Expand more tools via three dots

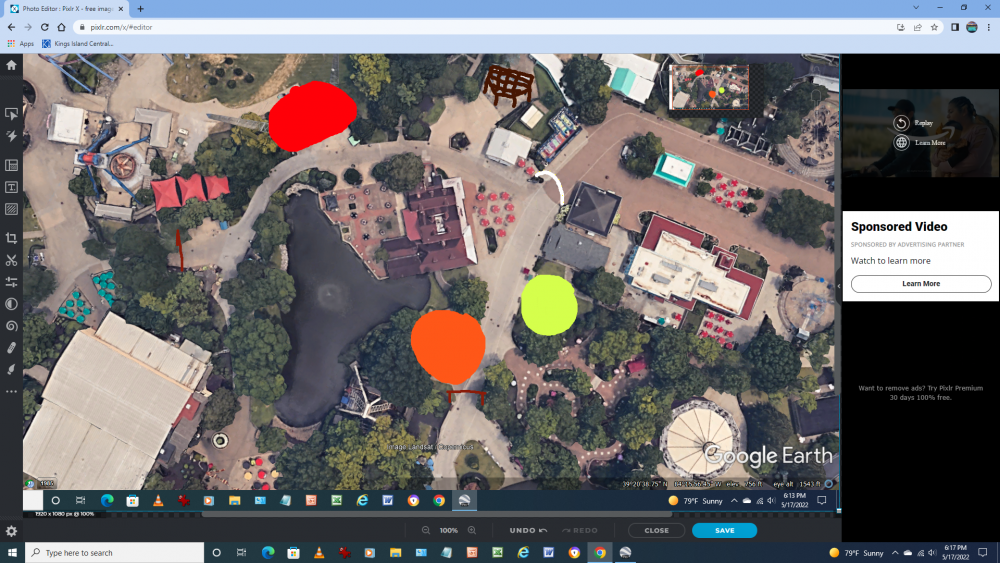pyautogui.click(x=11, y=391)
